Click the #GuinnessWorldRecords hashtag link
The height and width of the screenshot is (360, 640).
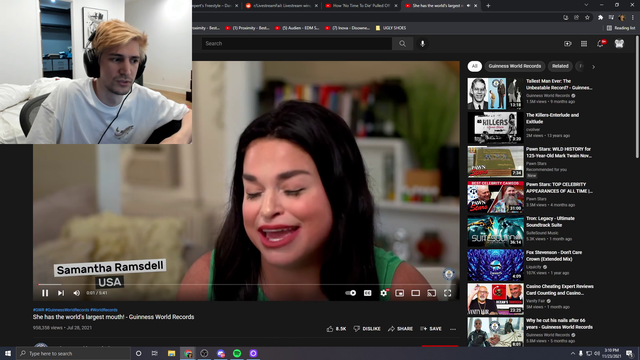pos(67,310)
